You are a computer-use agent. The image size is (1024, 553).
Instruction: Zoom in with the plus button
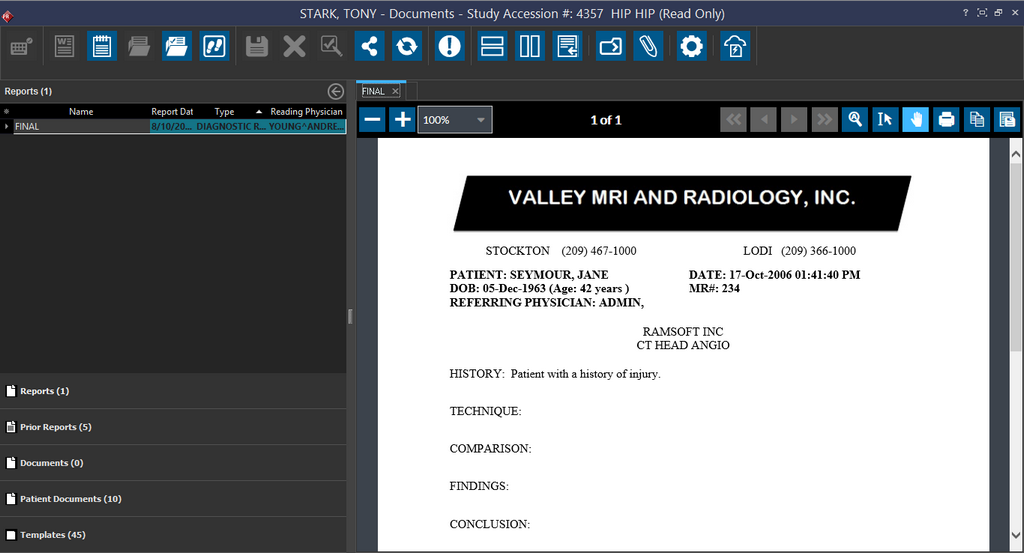[x=402, y=120]
